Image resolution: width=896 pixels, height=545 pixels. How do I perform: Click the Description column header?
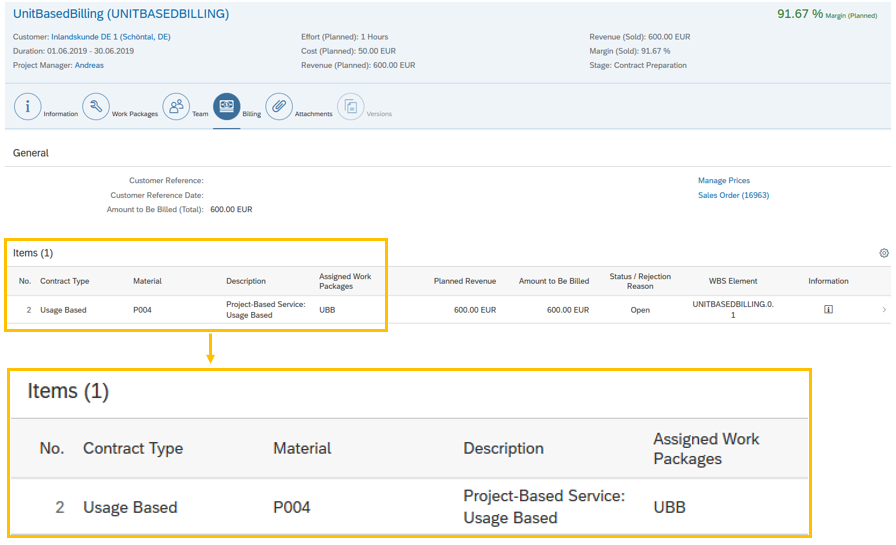pos(246,281)
